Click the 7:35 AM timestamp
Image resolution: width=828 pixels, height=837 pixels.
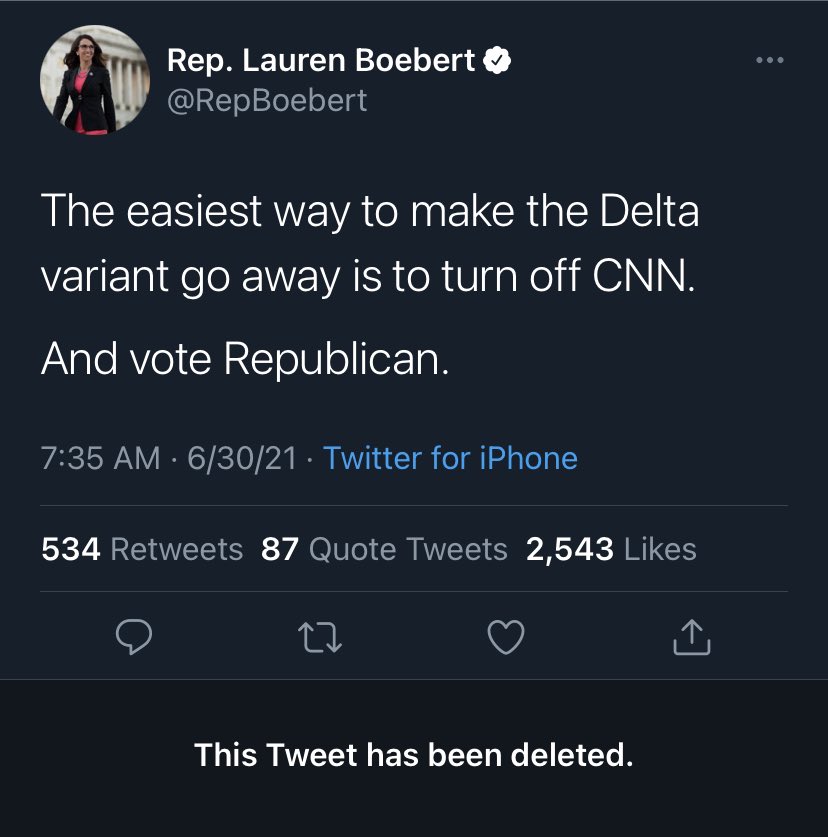point(100,459)
